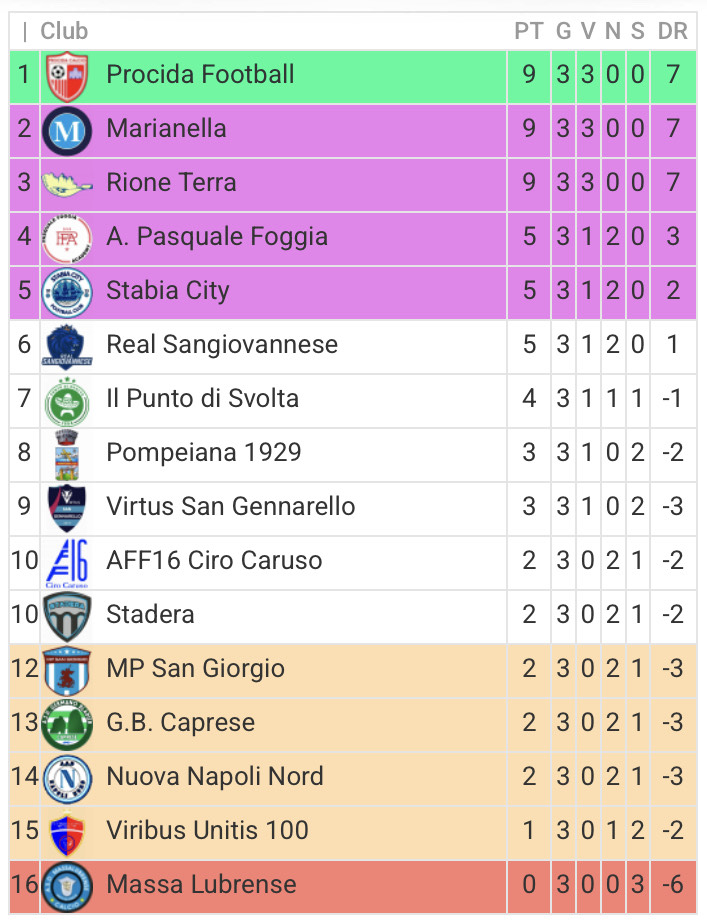Click the Rione Terra team crest
The width and height of the screenshot is (707, 923).
[67, 184]
